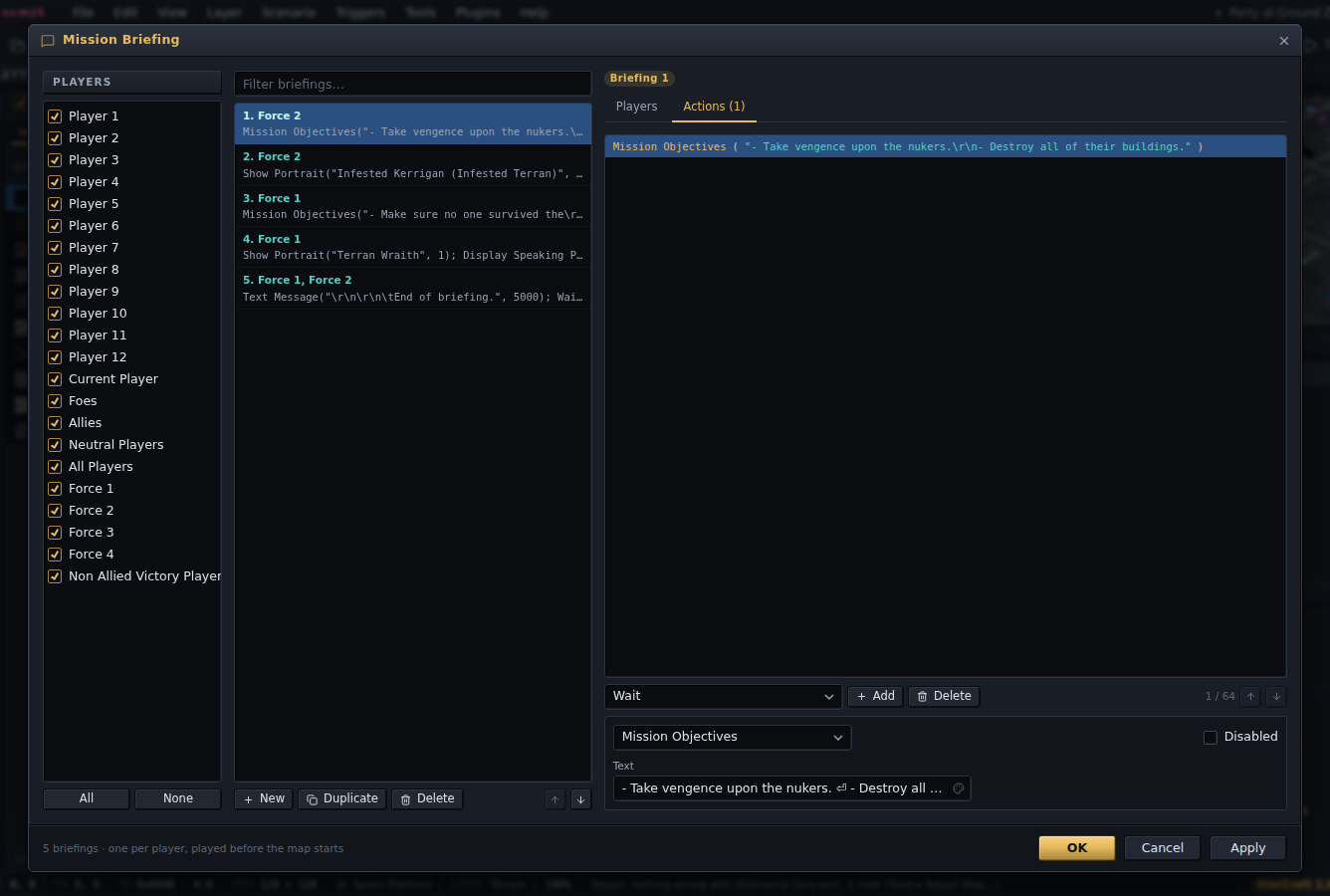Uncheck the All Players checkbox
The image size is (1330, 896).
[55, 467]
